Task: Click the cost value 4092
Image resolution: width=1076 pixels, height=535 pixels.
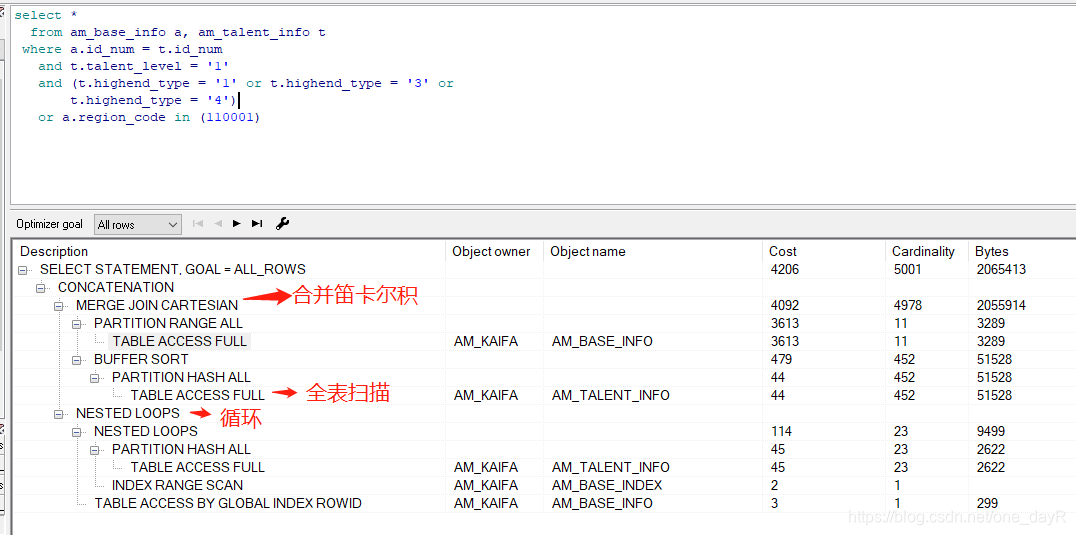Action: (x=784, y=305)
